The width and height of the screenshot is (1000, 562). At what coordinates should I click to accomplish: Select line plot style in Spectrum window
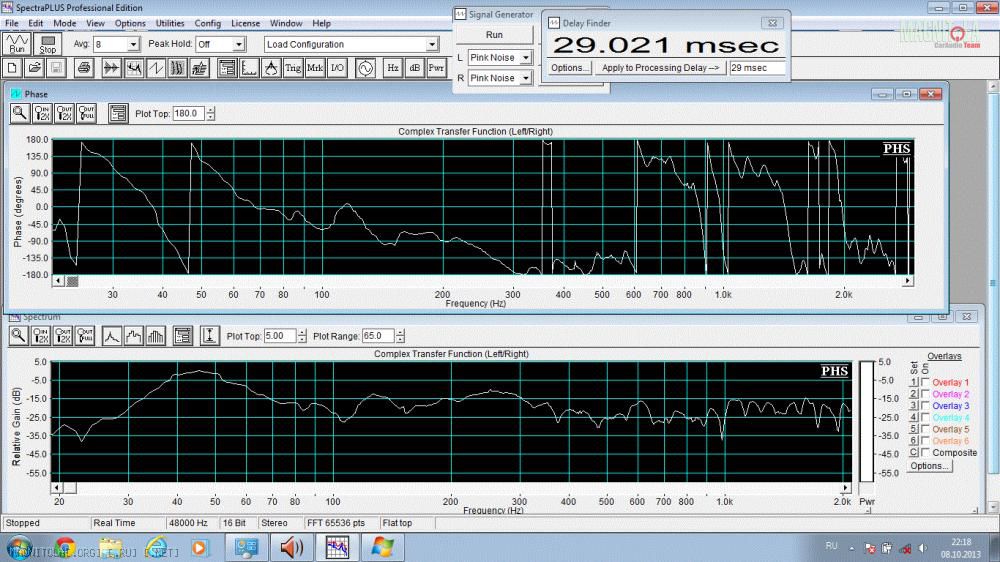[112, 336]
